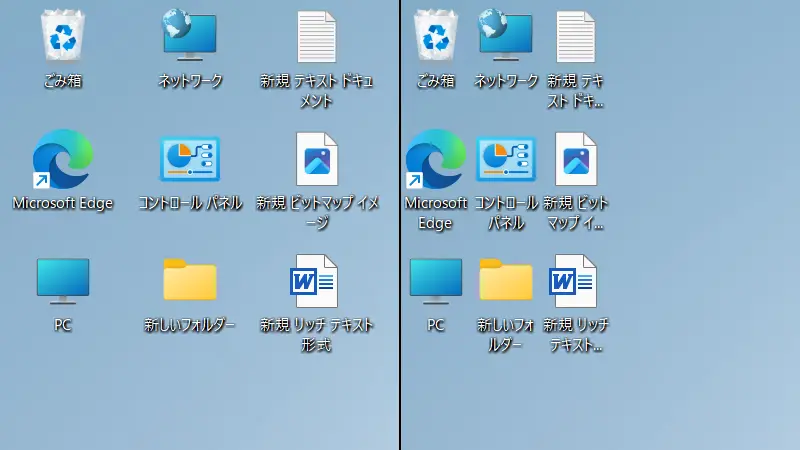Screen dimensions: 800x450
Task: Select the 新規 テキスト ドキ... file icon, right desktop
Action: click(x=576, y=37)
